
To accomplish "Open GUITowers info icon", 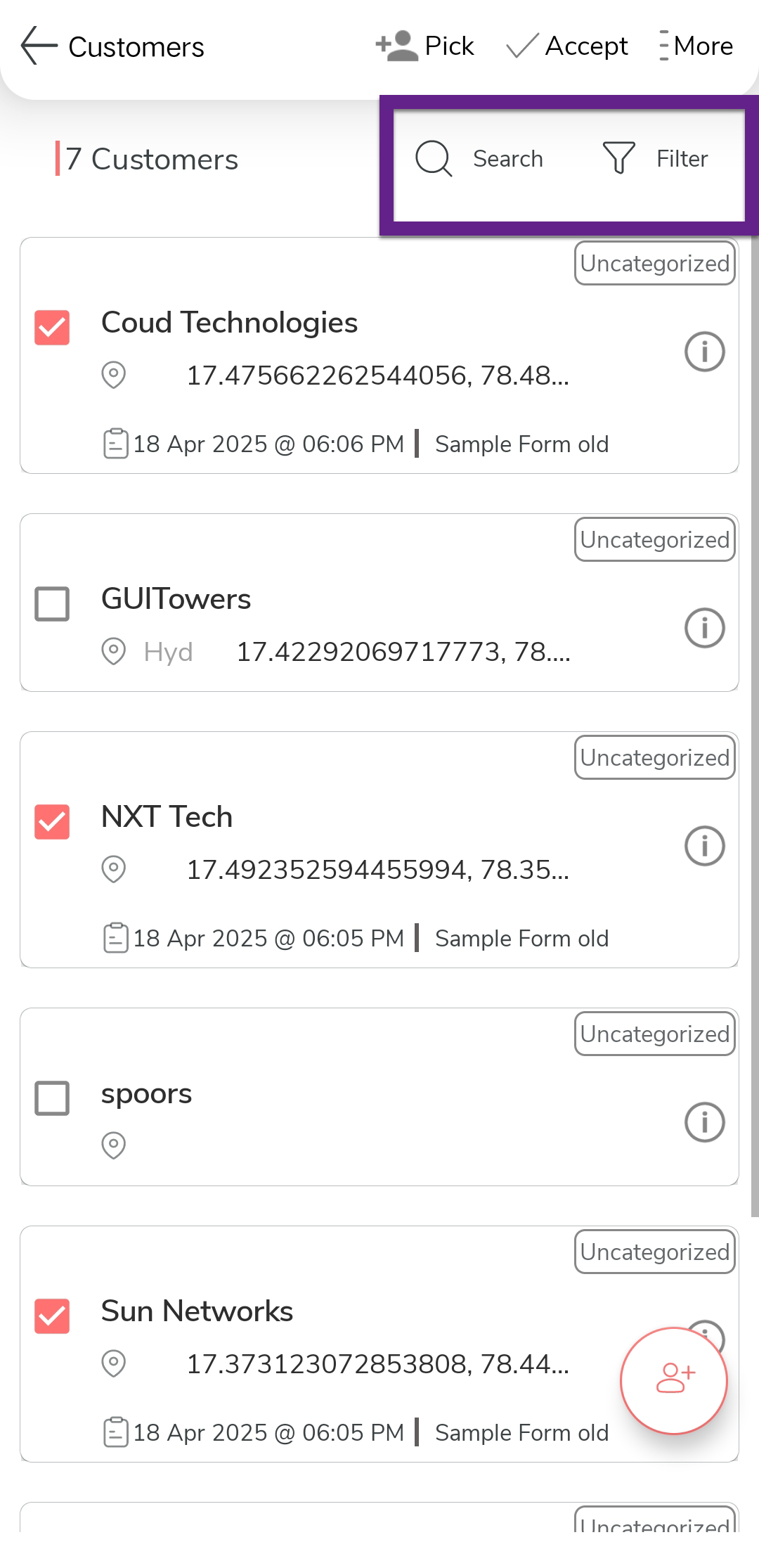I will (704, 628).
